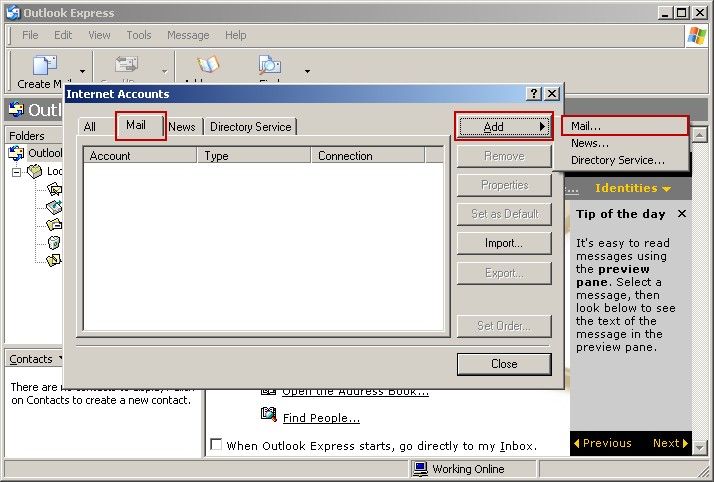This screenshot has width=714, height=482.
Task: Choose Mail... from the Add submenu
Action: (624, 126)
